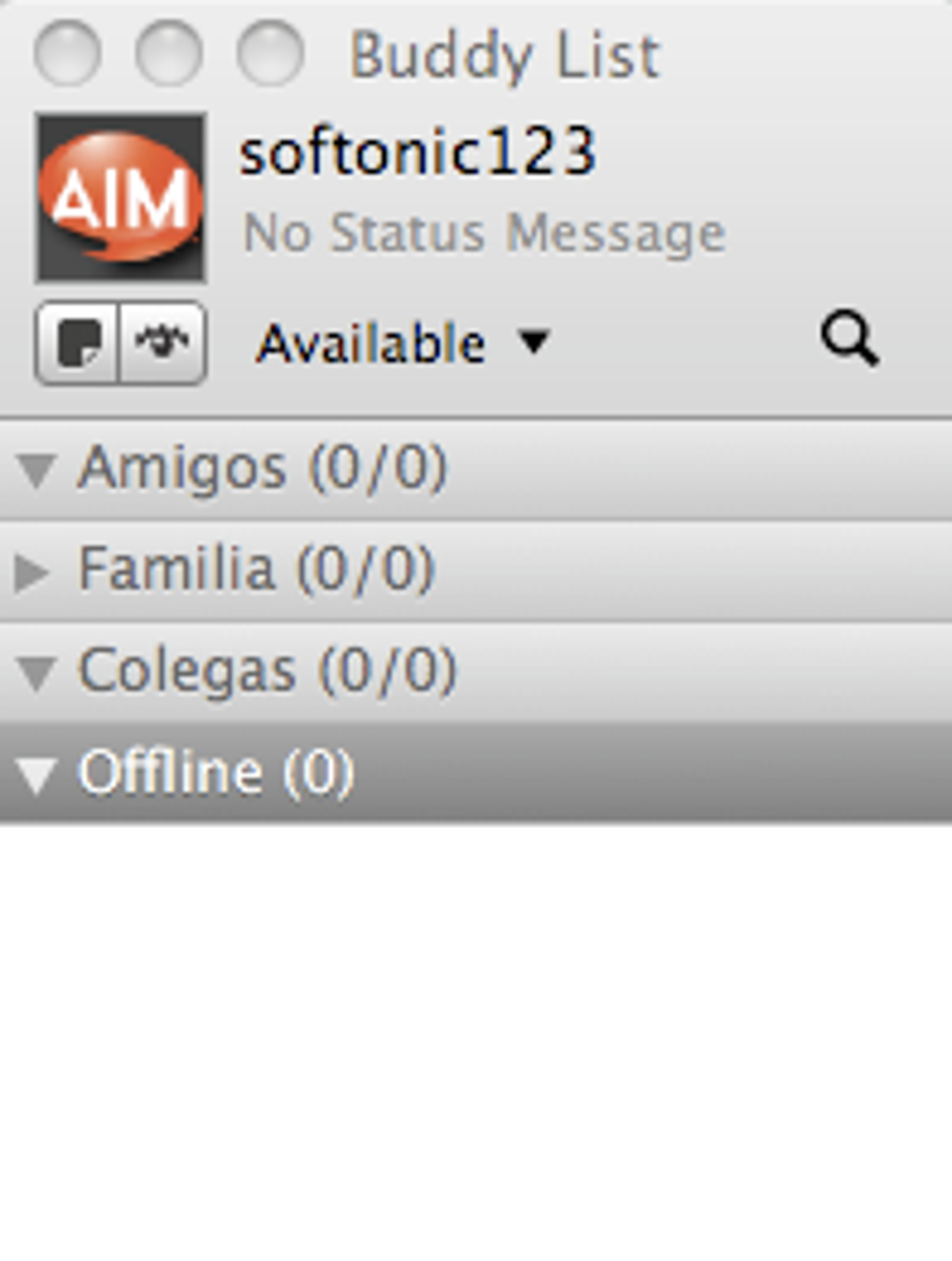Screen dimensions: 952x1261
Task: Close the Buddy List window
Action: (x=67, y=53)
